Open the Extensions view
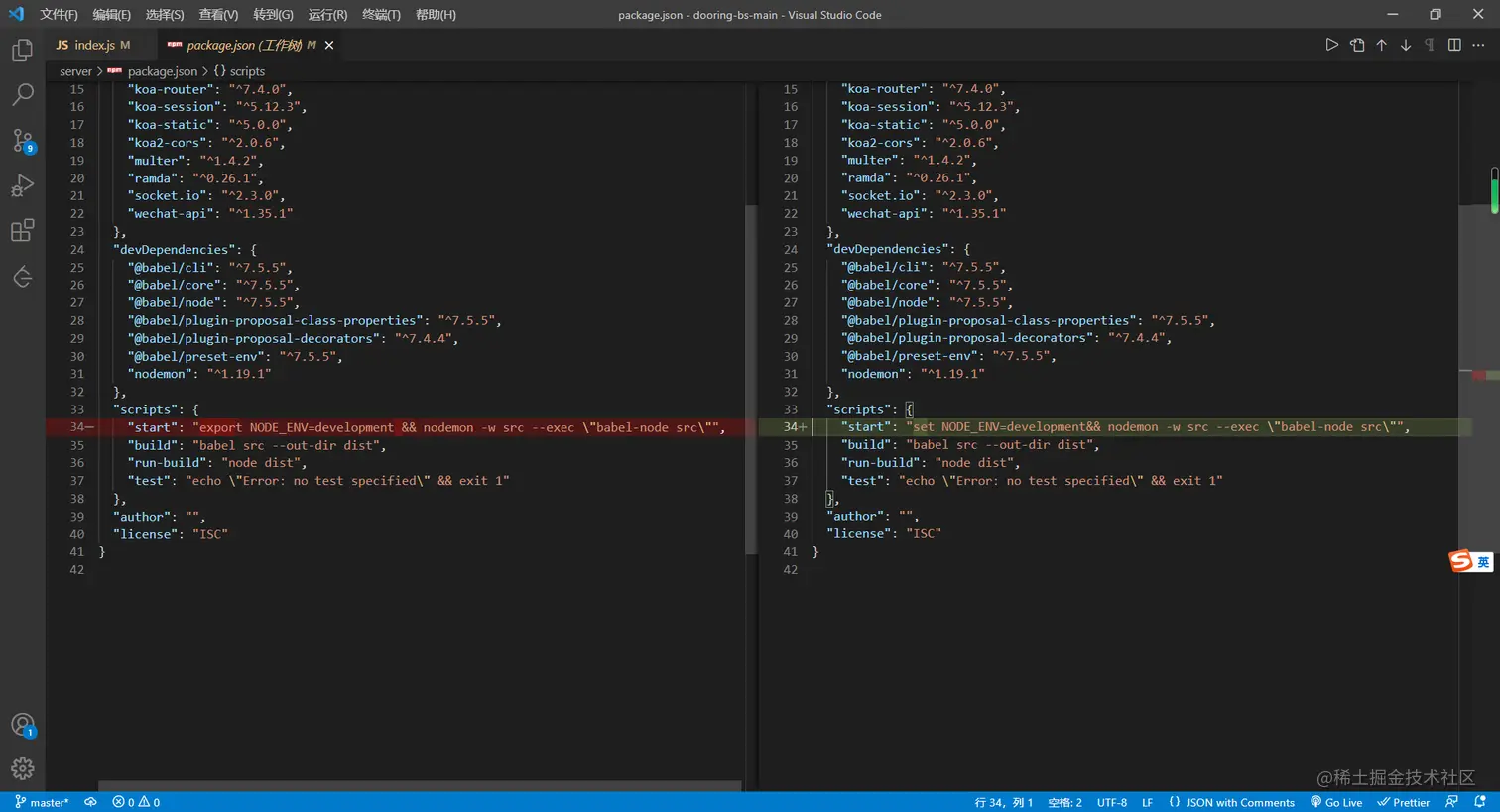 click(x=22, y=232)
